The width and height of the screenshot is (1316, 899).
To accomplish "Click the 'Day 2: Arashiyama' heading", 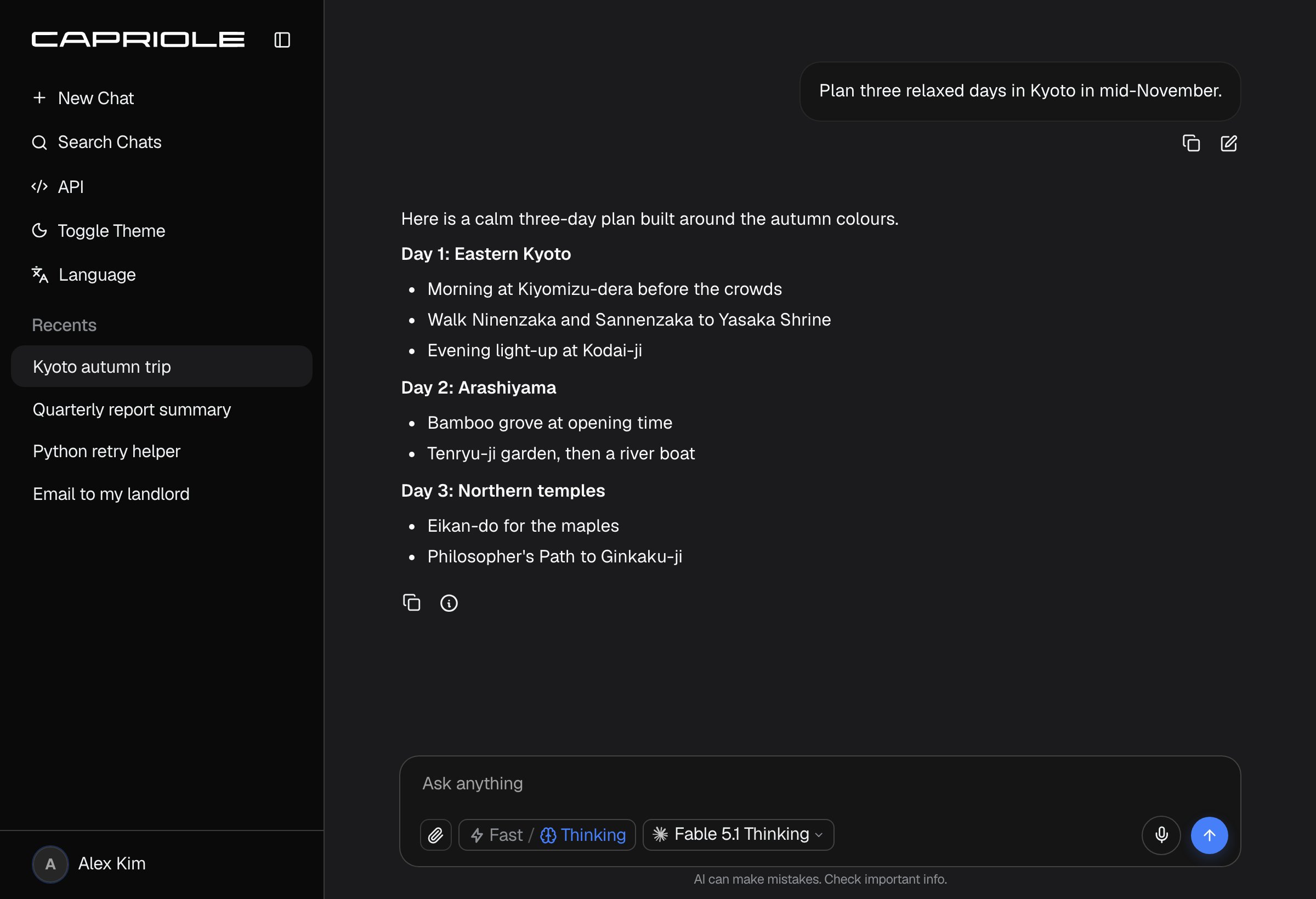I will [479, 387].
